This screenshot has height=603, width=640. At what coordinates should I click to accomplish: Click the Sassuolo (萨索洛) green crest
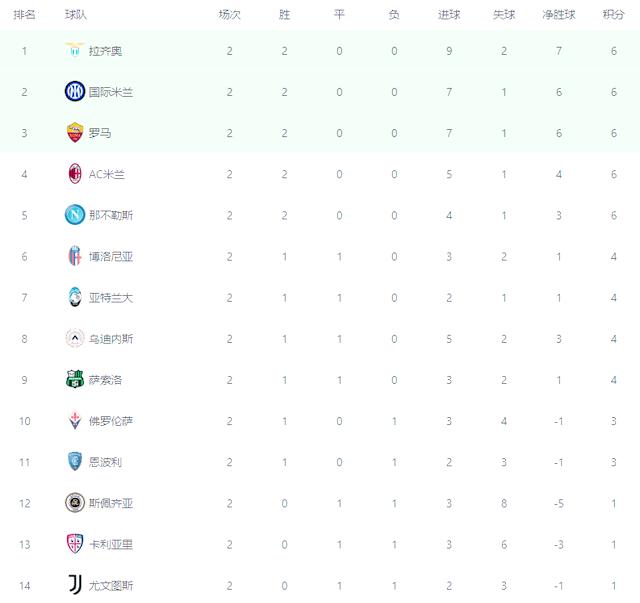tap(74, 380)
